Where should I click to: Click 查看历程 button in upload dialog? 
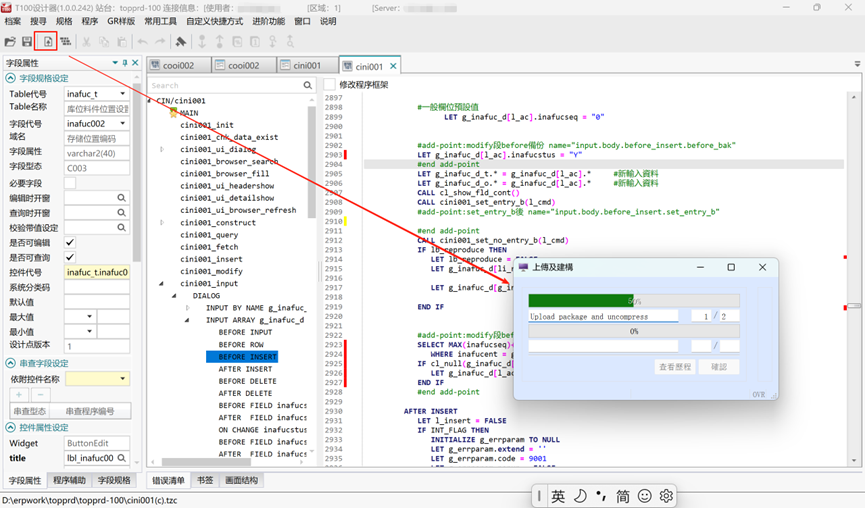coord(675,367)
